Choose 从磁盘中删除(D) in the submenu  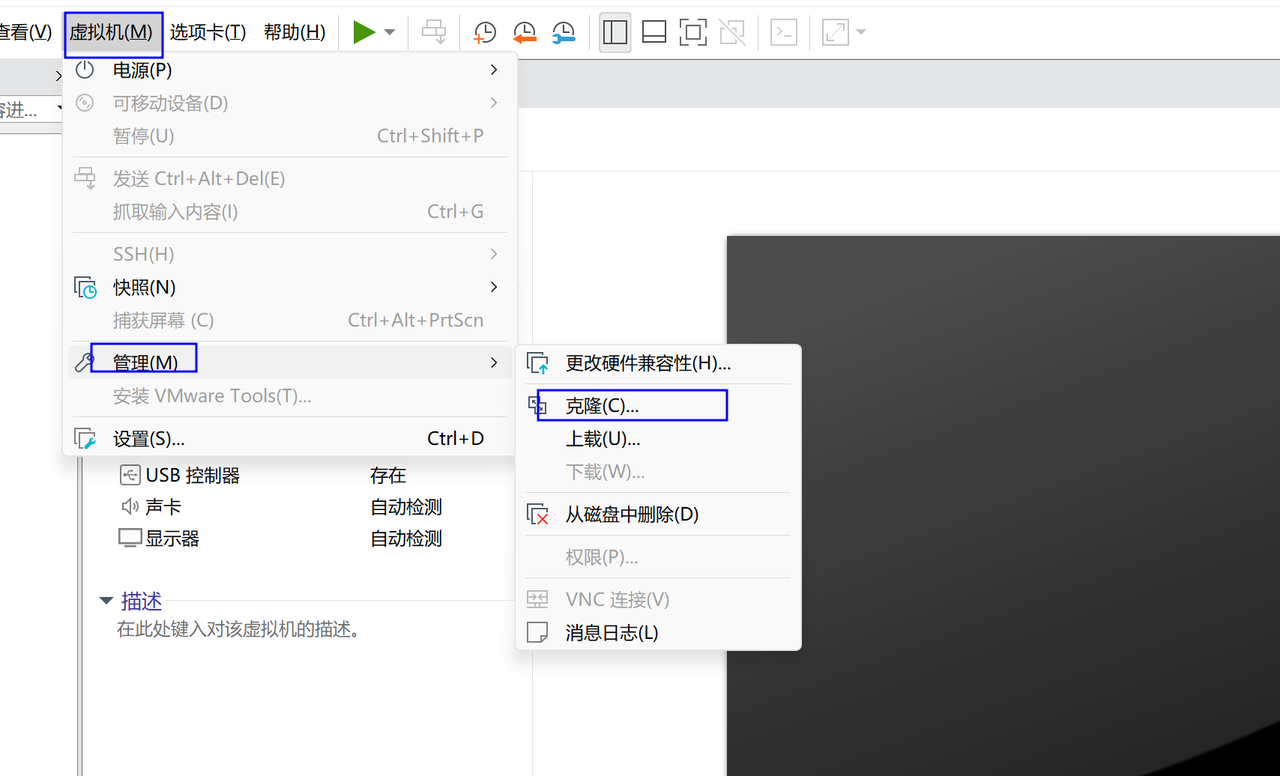pyautogui.click(x=658, y=515)
